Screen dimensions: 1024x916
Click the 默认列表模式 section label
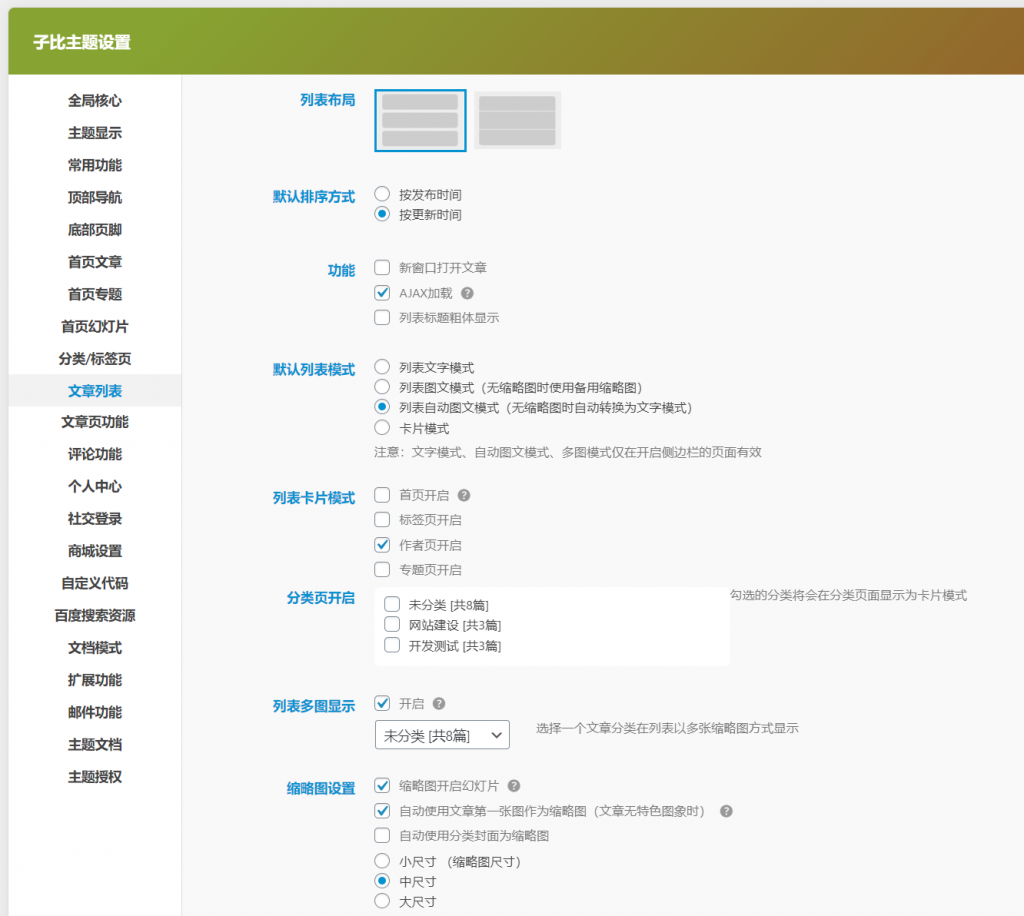point(313,370)
